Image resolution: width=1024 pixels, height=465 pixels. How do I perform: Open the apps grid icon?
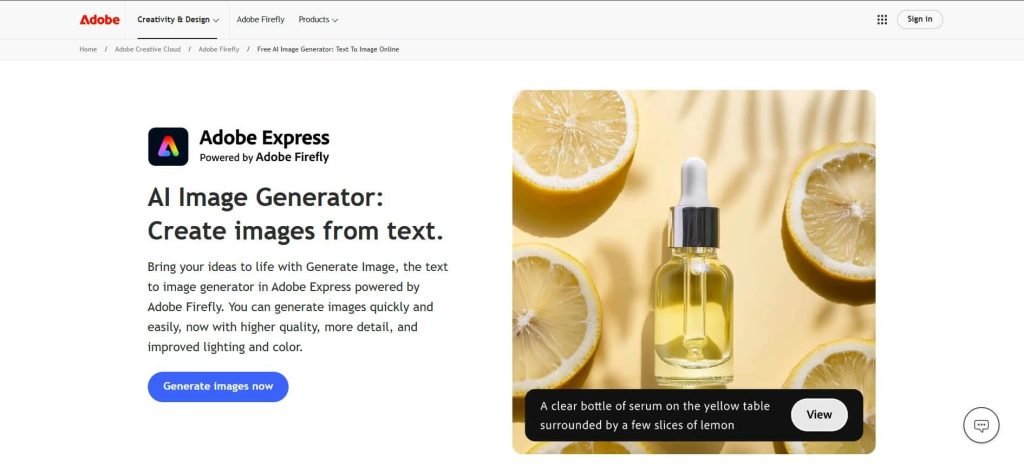(882, 20)
